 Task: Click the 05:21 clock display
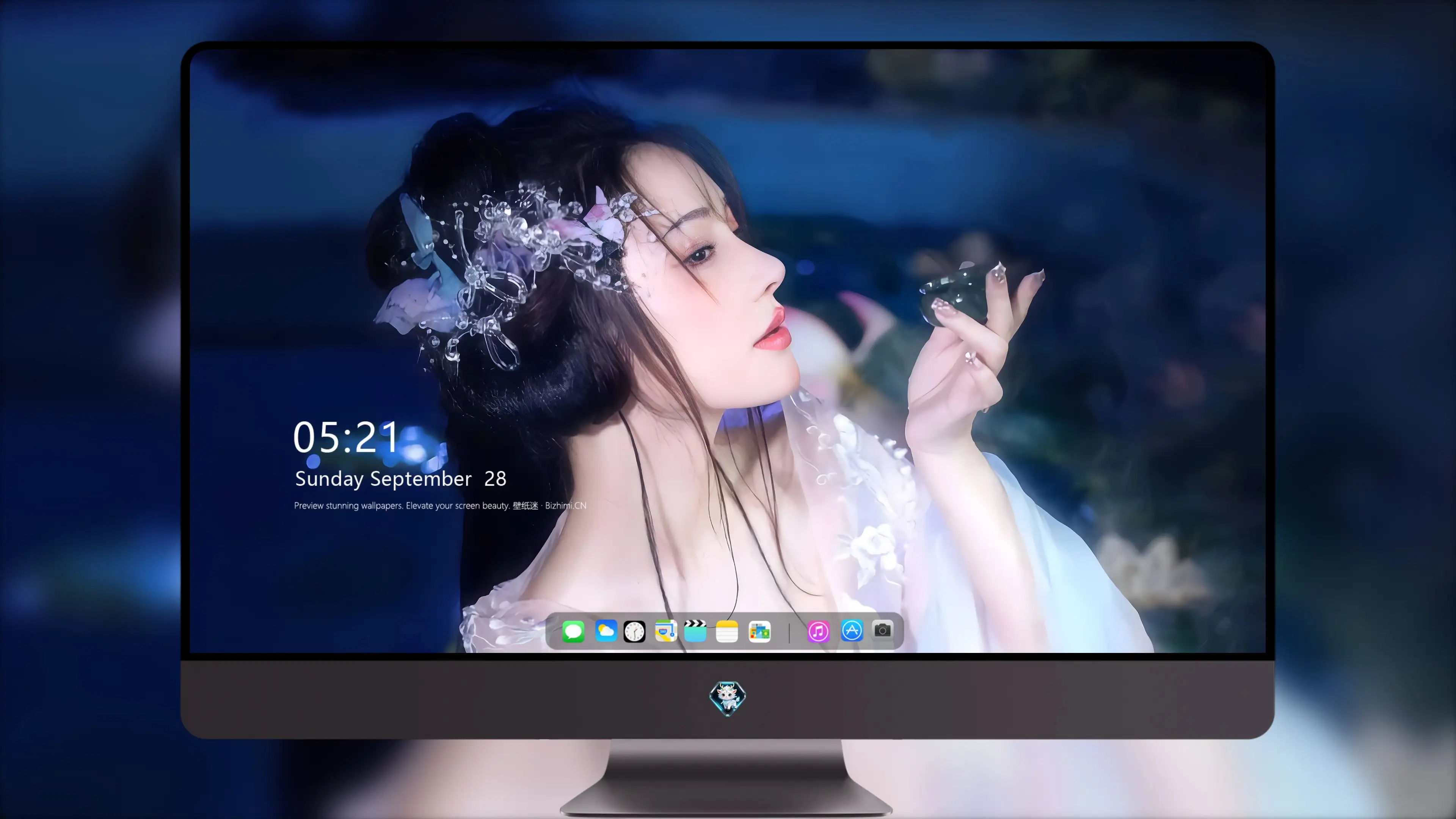click(346, 437)
